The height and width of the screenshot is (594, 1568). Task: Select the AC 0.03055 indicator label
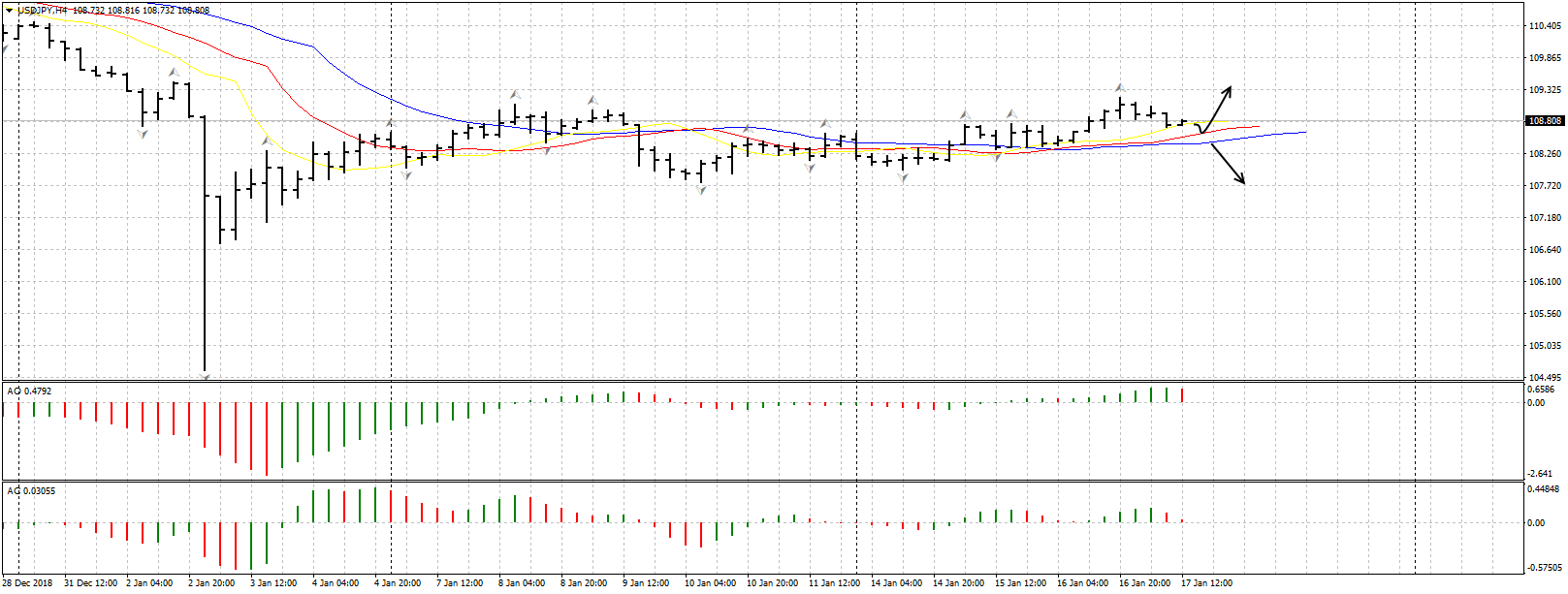[32, 491]
